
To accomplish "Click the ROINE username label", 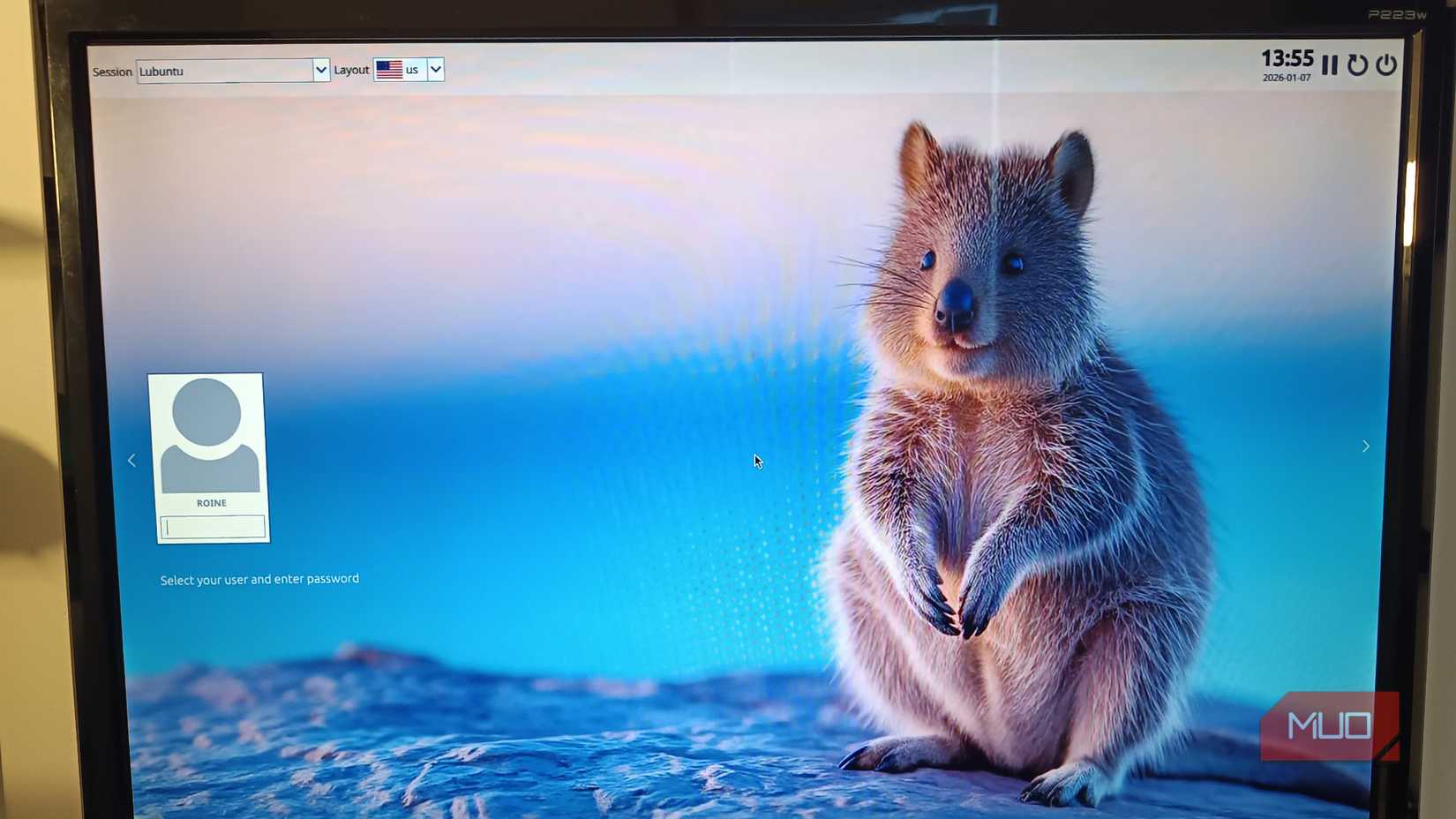I will click(211, 502).
